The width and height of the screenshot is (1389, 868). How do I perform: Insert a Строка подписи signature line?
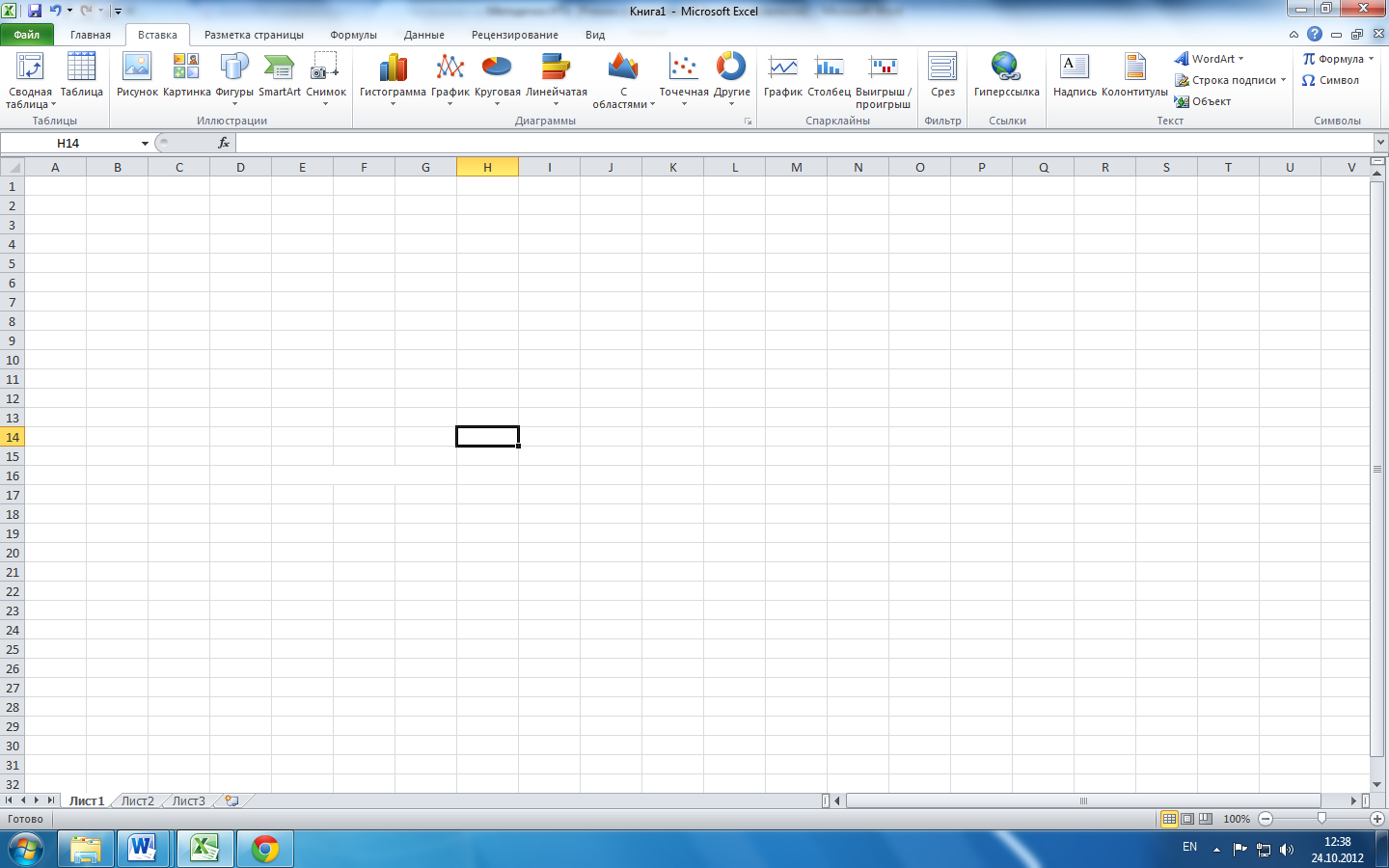pyautogui.click(x=1231, y=80)
